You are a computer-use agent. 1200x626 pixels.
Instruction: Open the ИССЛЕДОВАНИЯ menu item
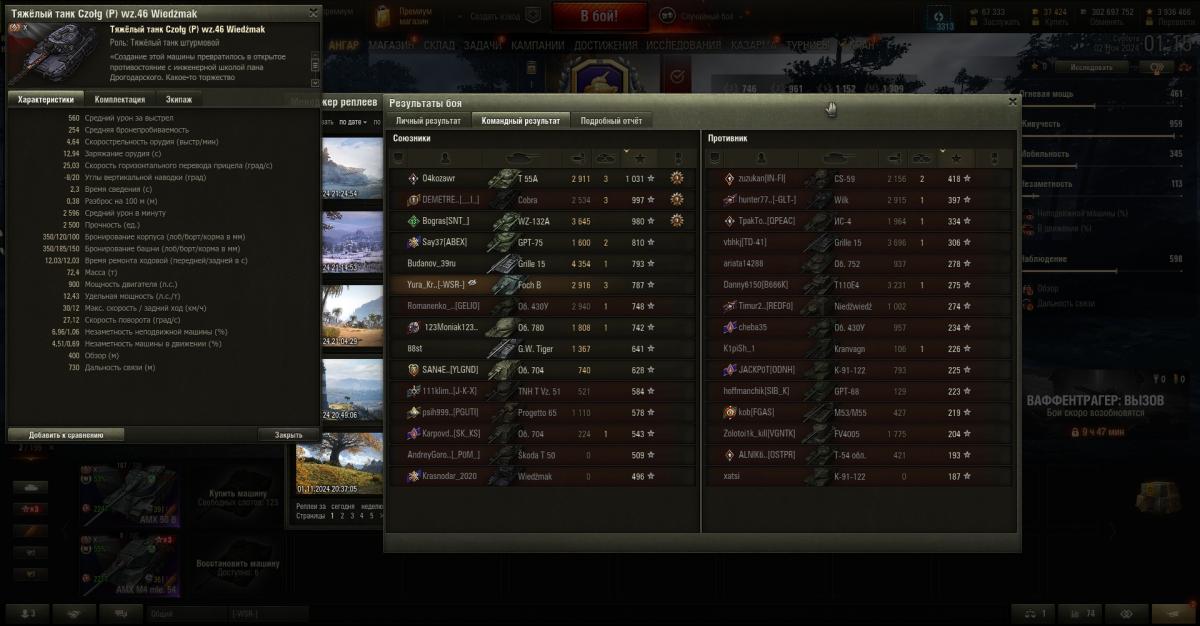[x=684, y=46]
